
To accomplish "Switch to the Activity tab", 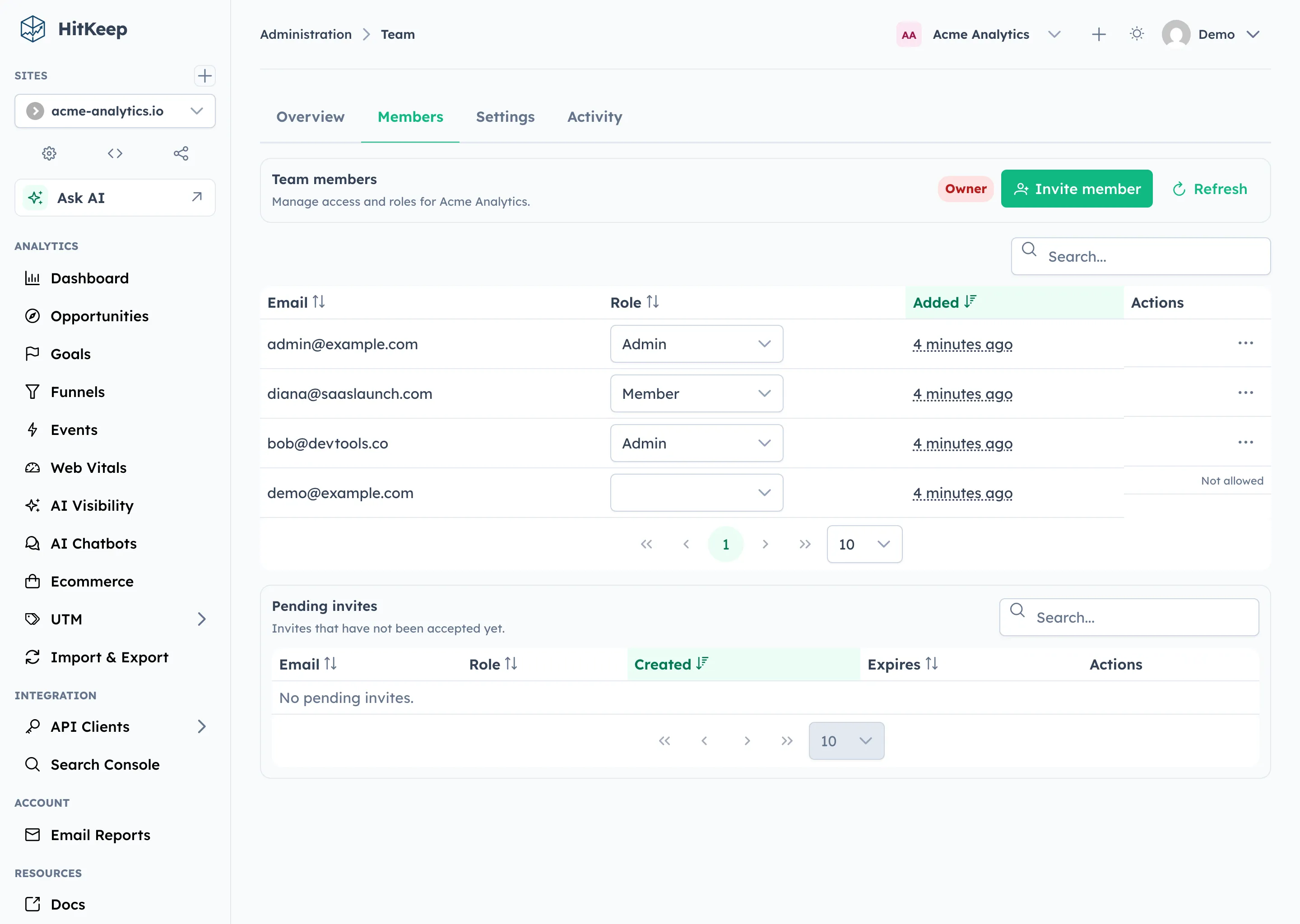I will [x=595, y=117].
